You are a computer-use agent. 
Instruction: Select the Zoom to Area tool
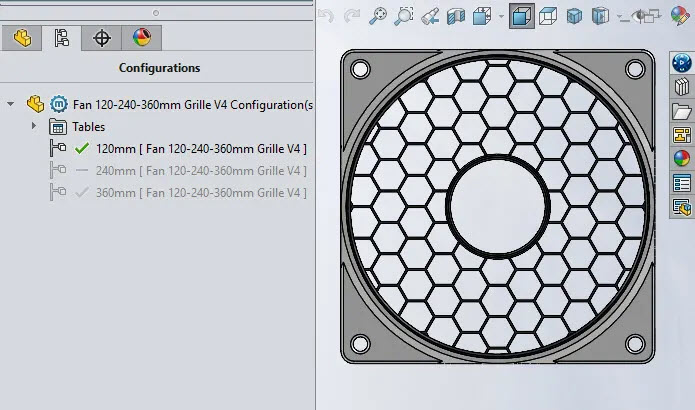point(403,16)
